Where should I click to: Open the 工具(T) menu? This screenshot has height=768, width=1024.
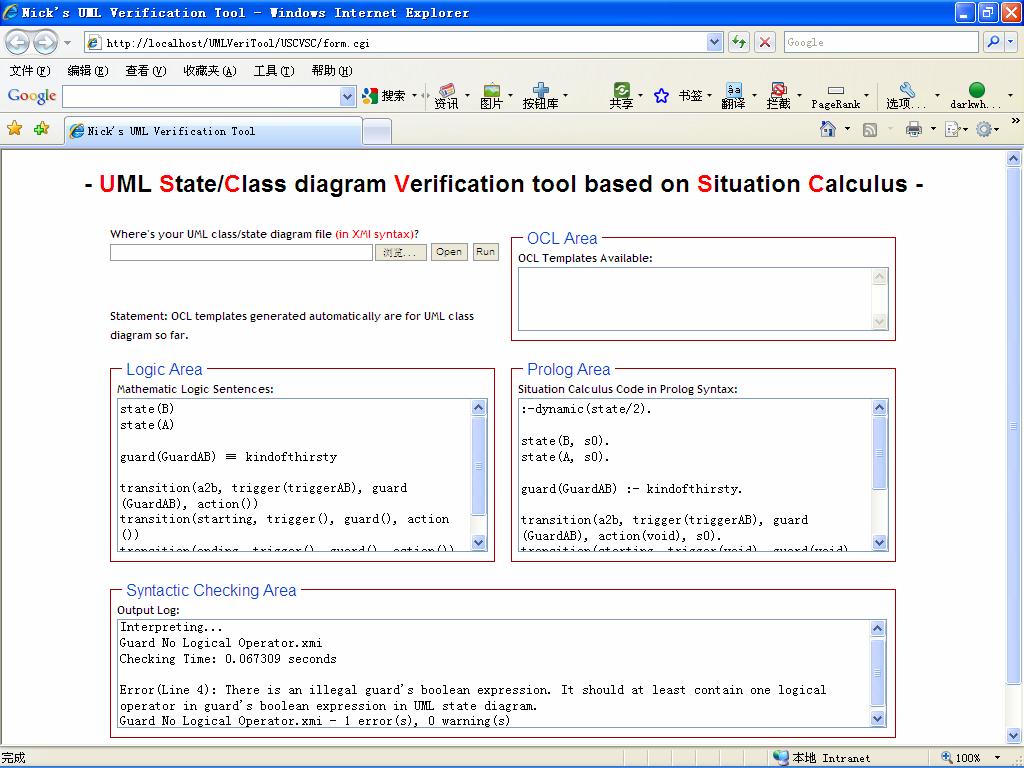tap(274, 71)
